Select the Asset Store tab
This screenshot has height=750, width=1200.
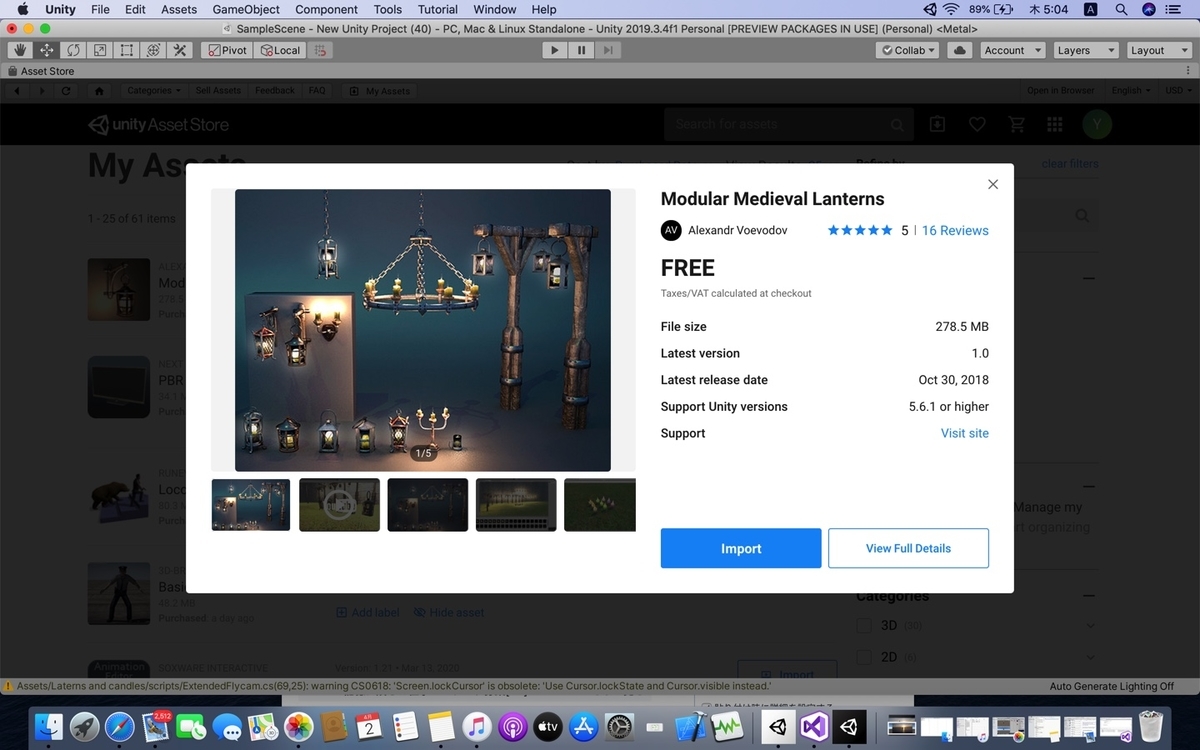[41, 71]
